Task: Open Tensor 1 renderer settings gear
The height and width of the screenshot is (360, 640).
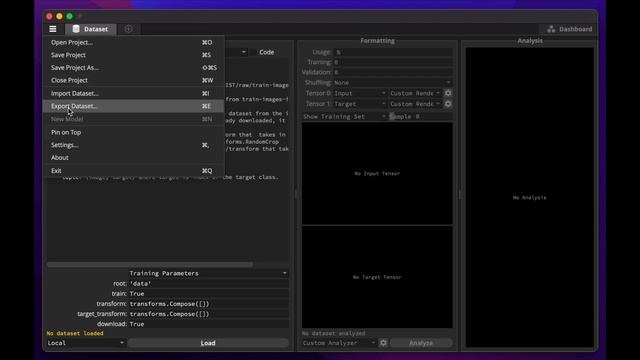Action: (448, 104)
